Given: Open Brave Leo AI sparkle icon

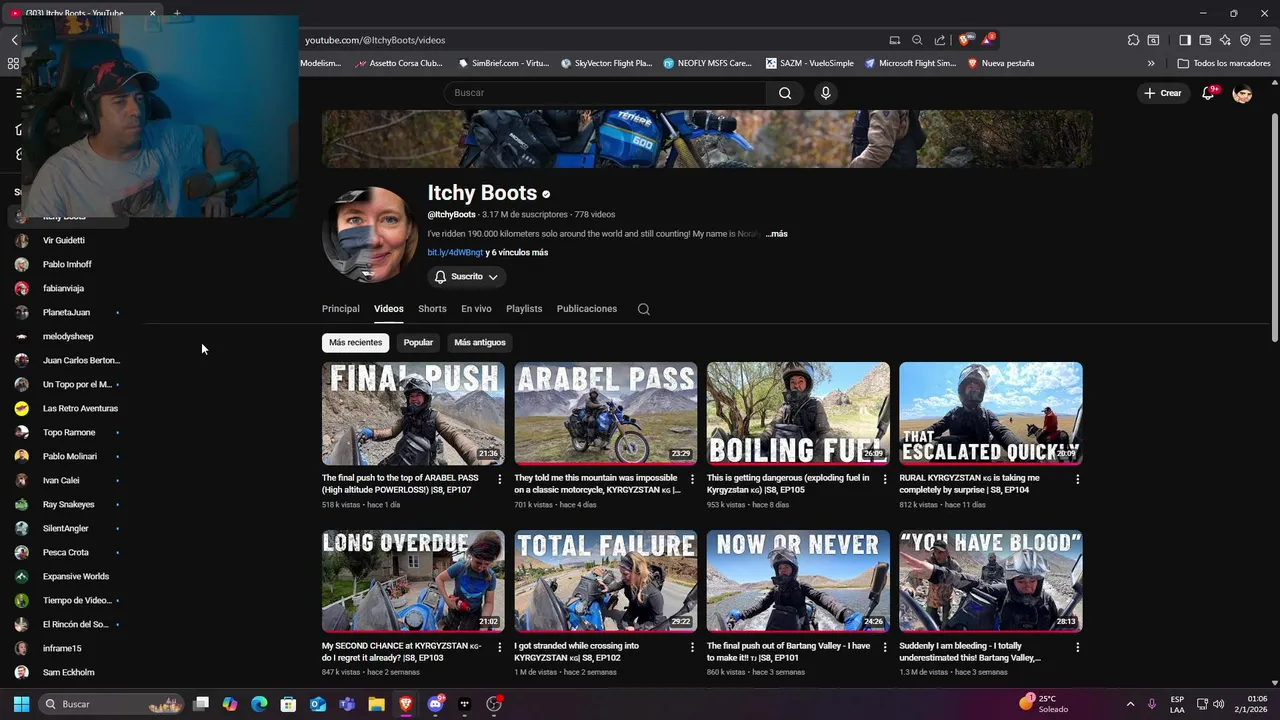Looking at the screenshot, I should coord(1225,40).
